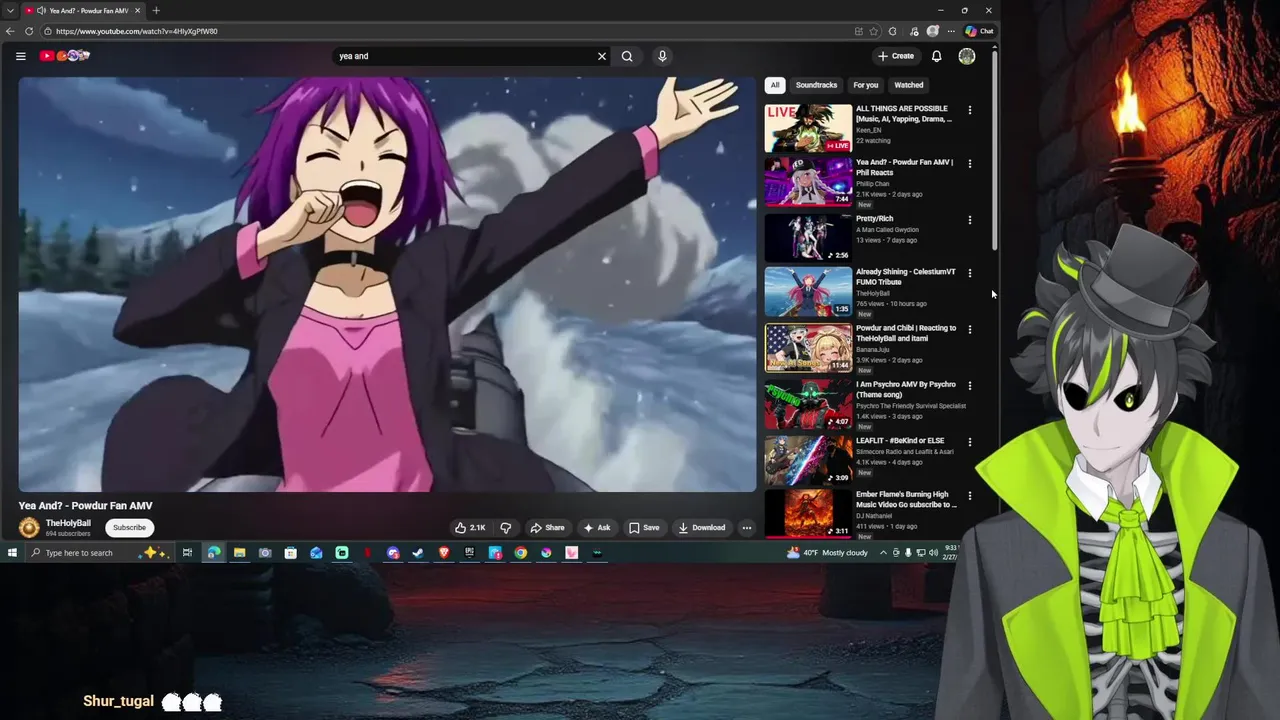This screenshot has height=720, width=1280.
Task: Open options for ALL THINGS ARE POSSIBLE video
Action: coord(969,111)
